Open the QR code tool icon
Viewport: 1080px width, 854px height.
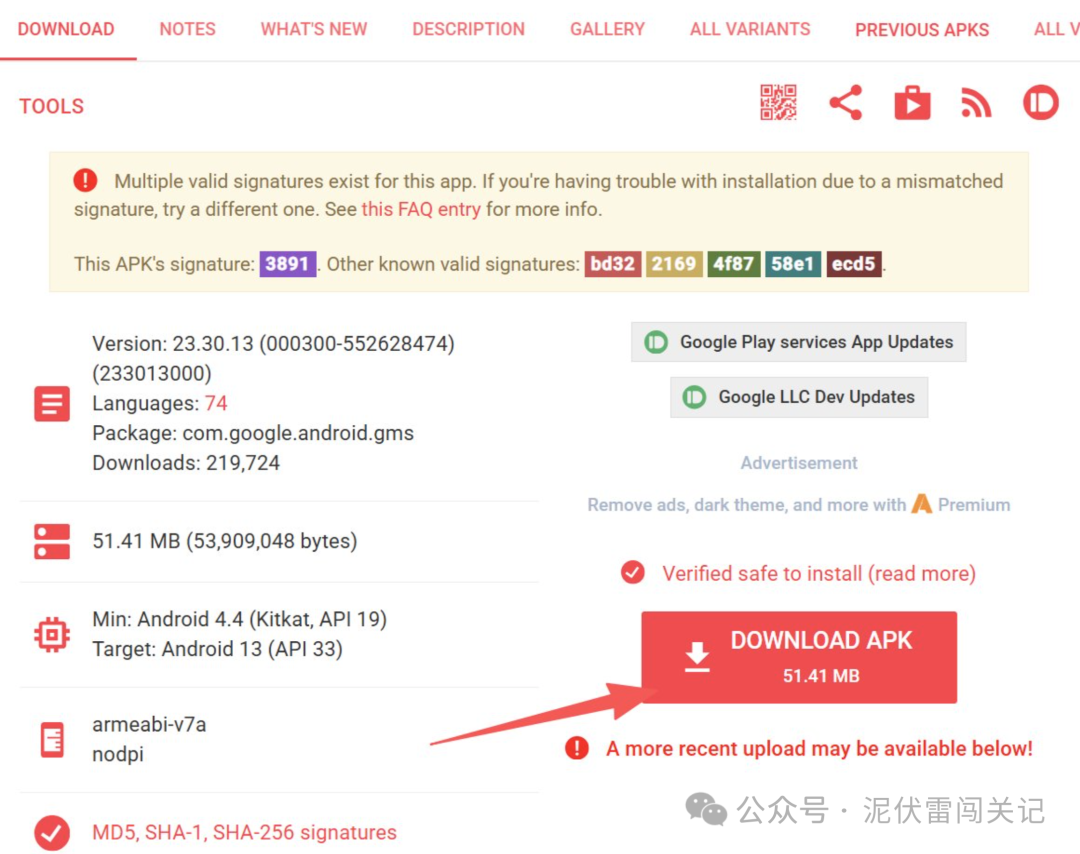[778, 103]
